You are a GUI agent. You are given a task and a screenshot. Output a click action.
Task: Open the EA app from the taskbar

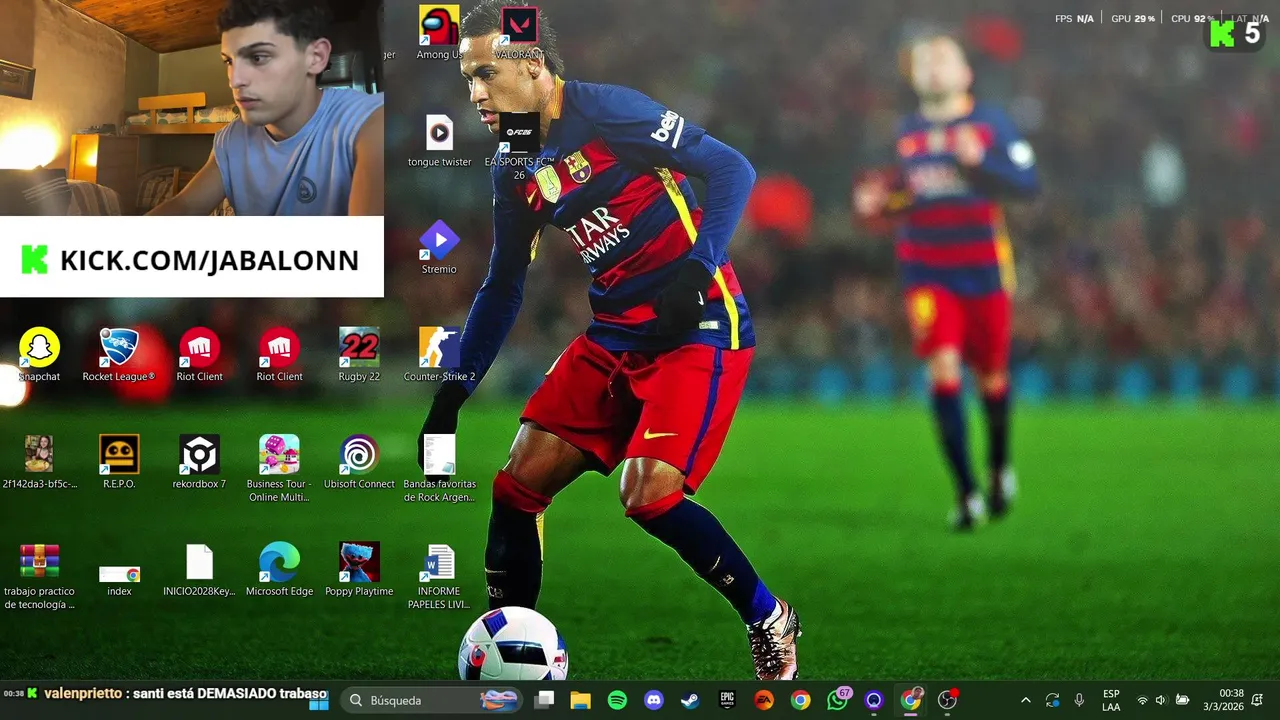[764, 700]
